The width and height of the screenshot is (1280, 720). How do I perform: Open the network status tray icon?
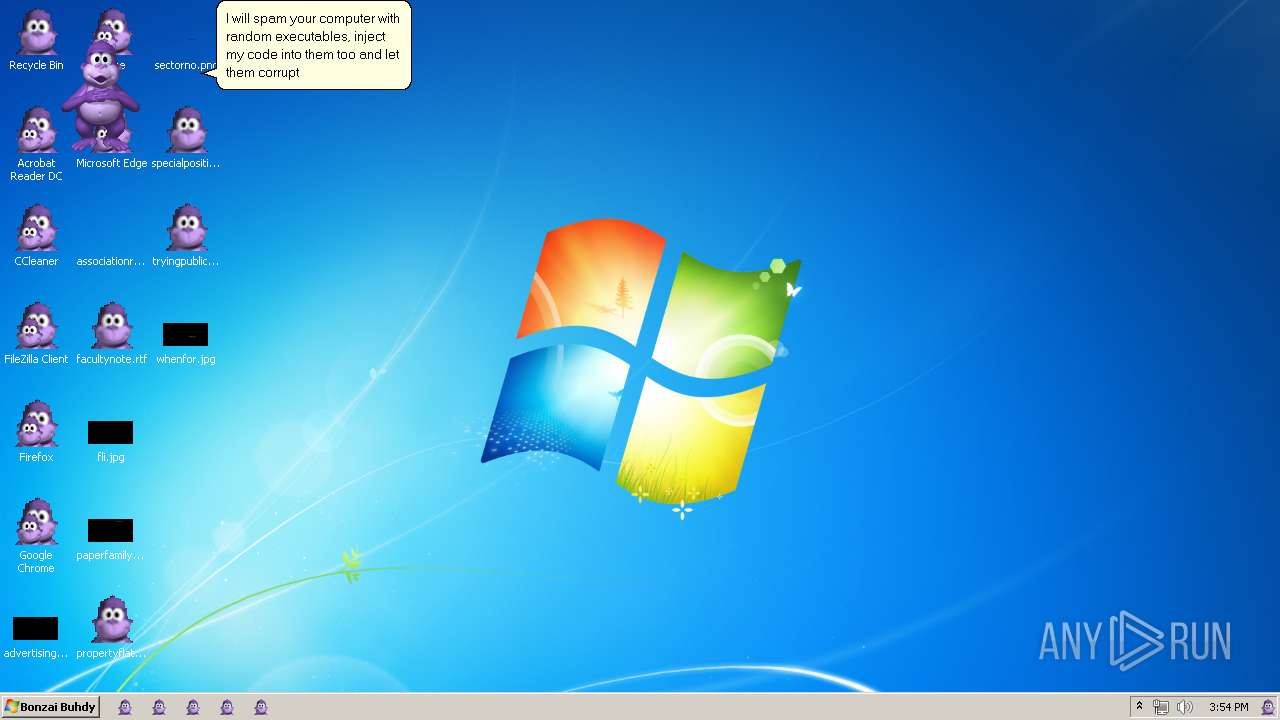(x=1161, y=707)
